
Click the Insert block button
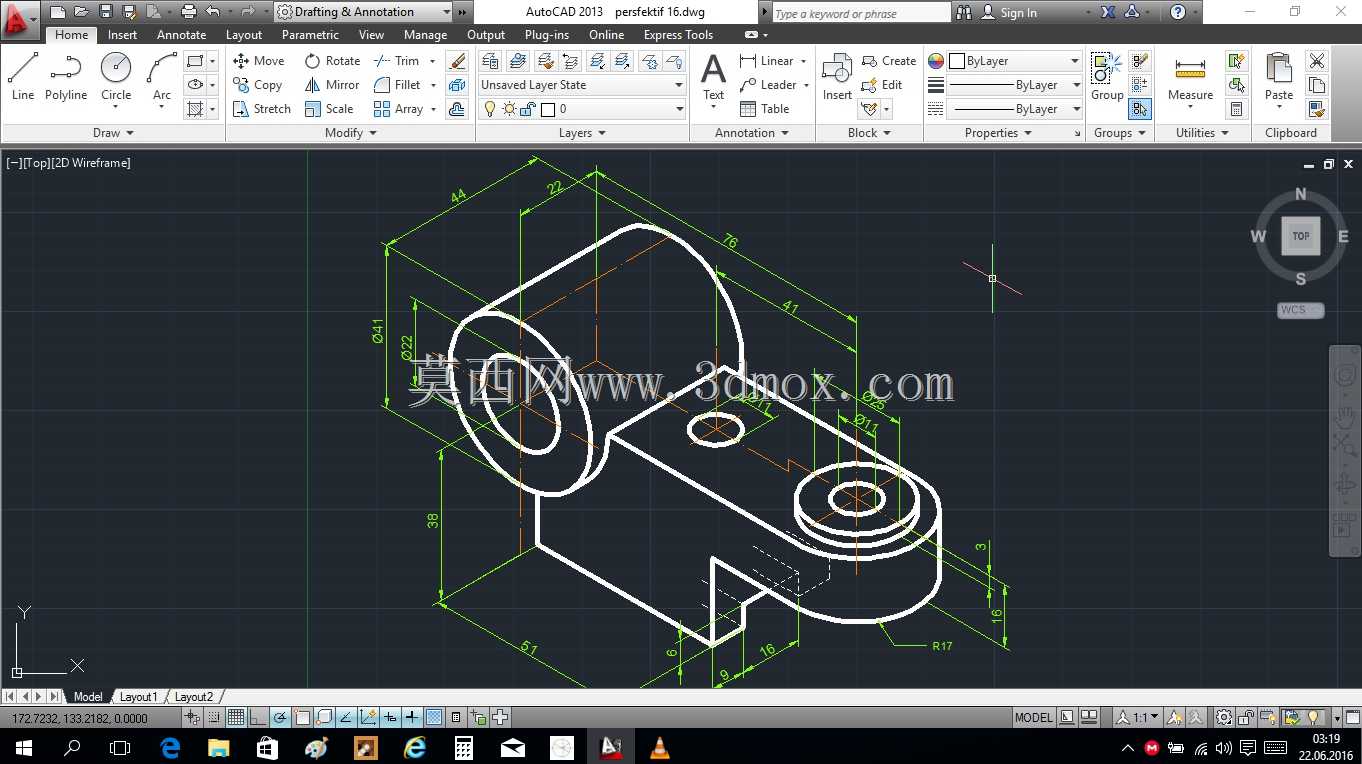tap(837, 77)
